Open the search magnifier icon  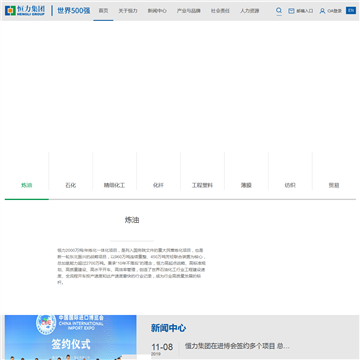[279, 11]
